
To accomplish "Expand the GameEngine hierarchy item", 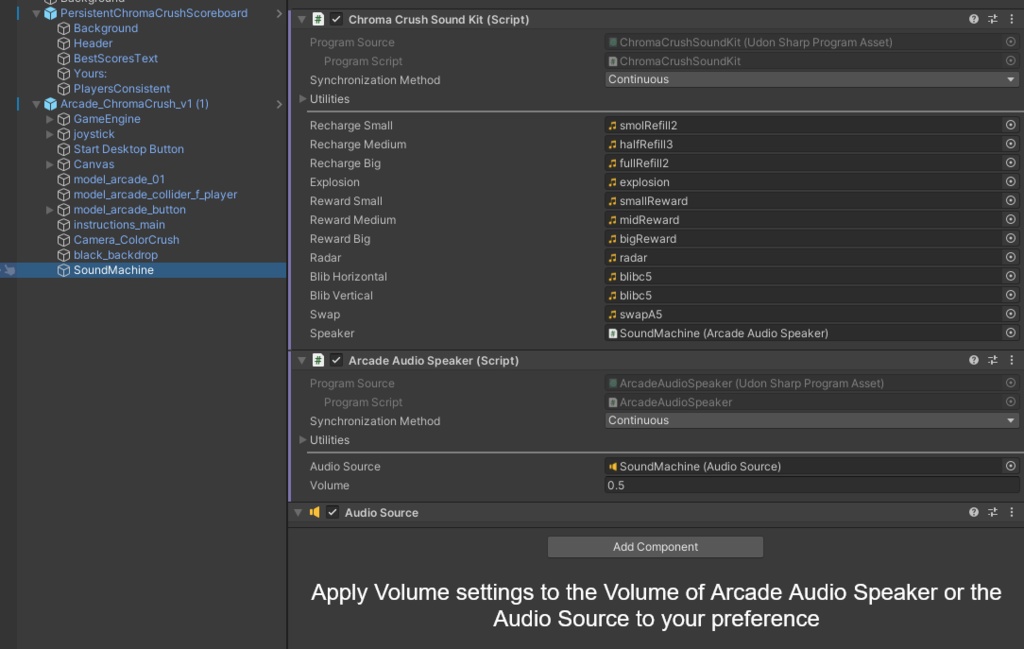I will (50, 119).
